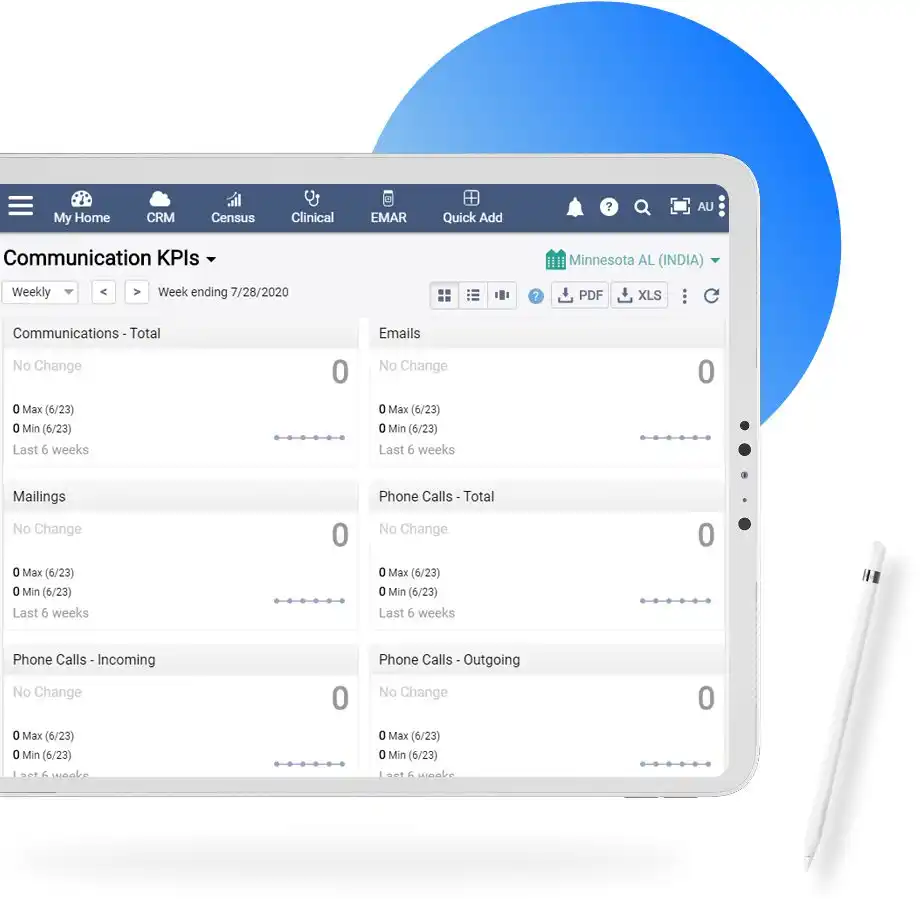Screen dimensions: 920x899
Task: Open the Clinical menu
Action: [x=312, y=207]
